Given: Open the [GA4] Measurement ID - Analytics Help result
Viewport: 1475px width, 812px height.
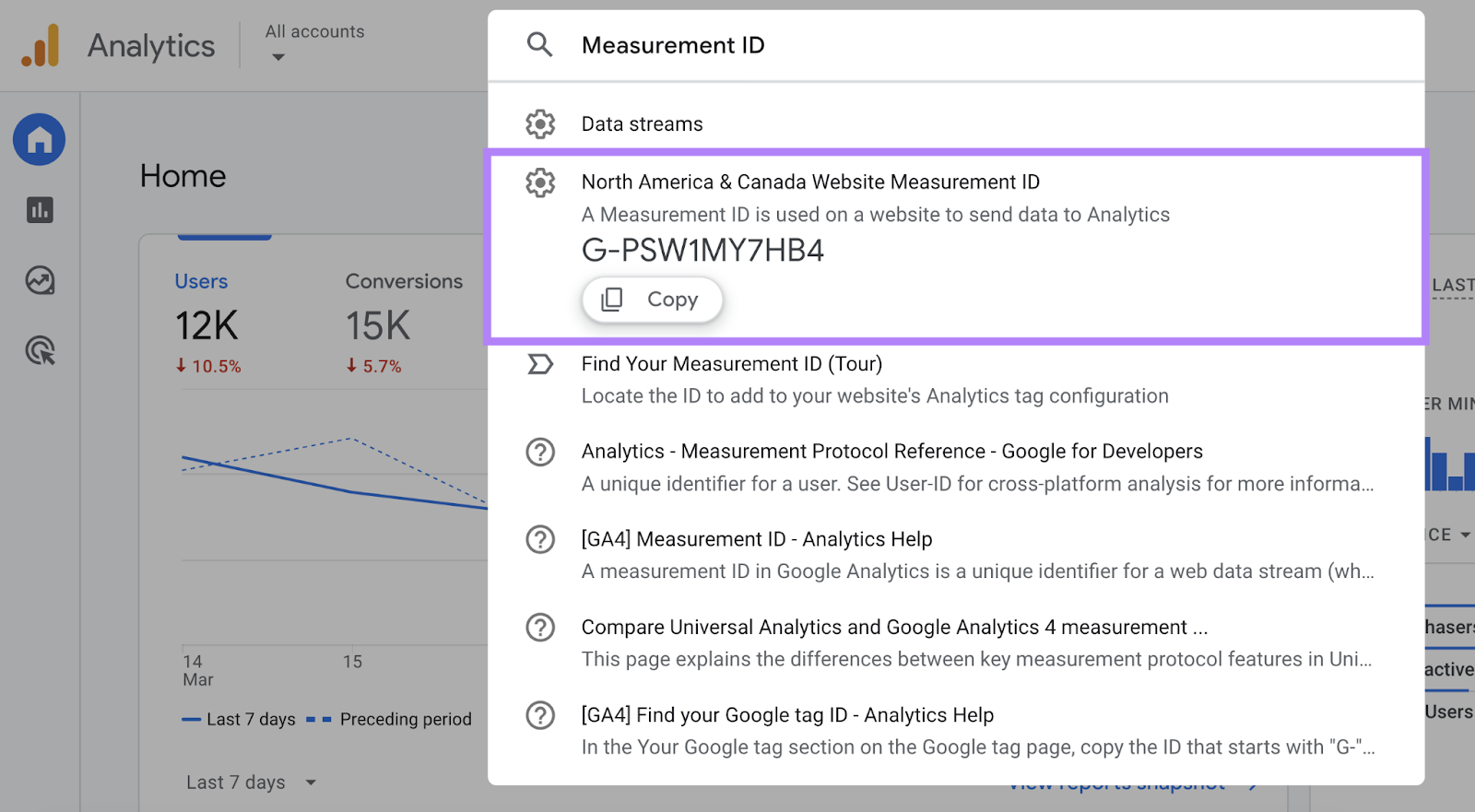Looking at the screenshot, I should tap(756, 539).
